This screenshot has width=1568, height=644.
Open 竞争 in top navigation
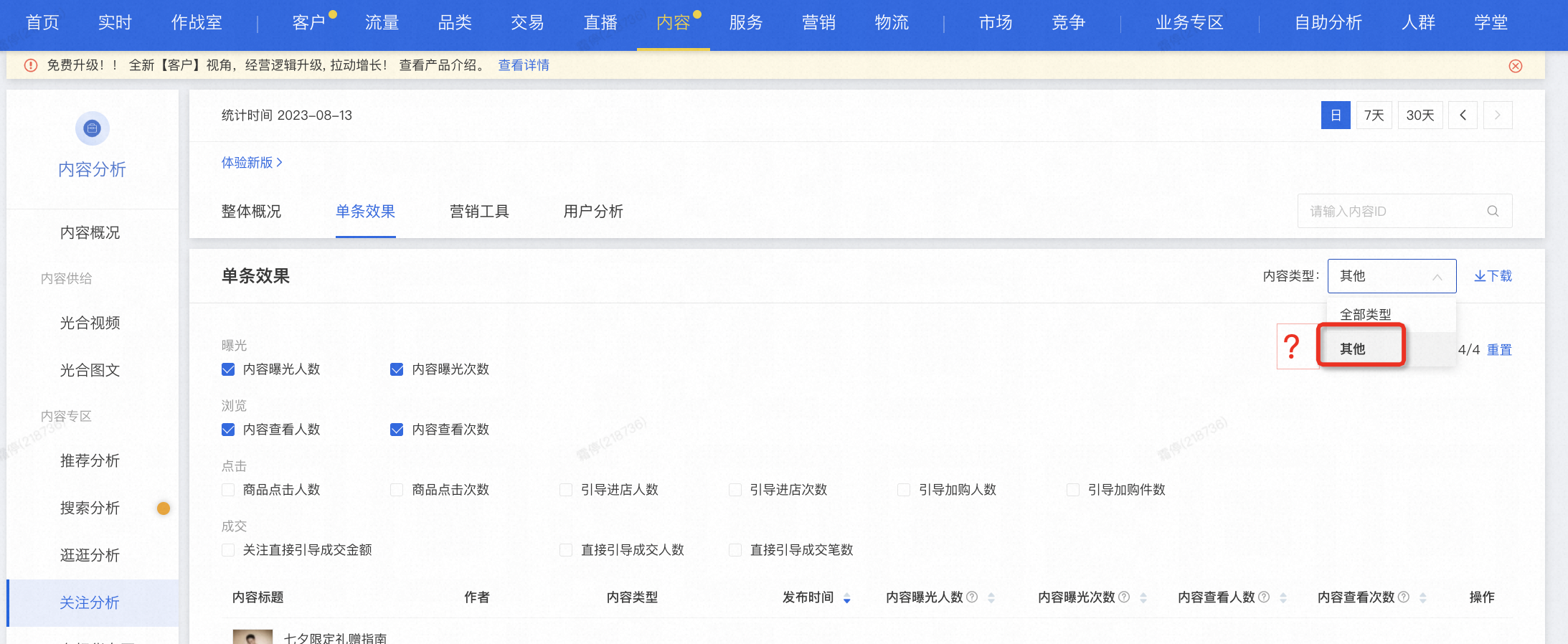click(1068, 23)
